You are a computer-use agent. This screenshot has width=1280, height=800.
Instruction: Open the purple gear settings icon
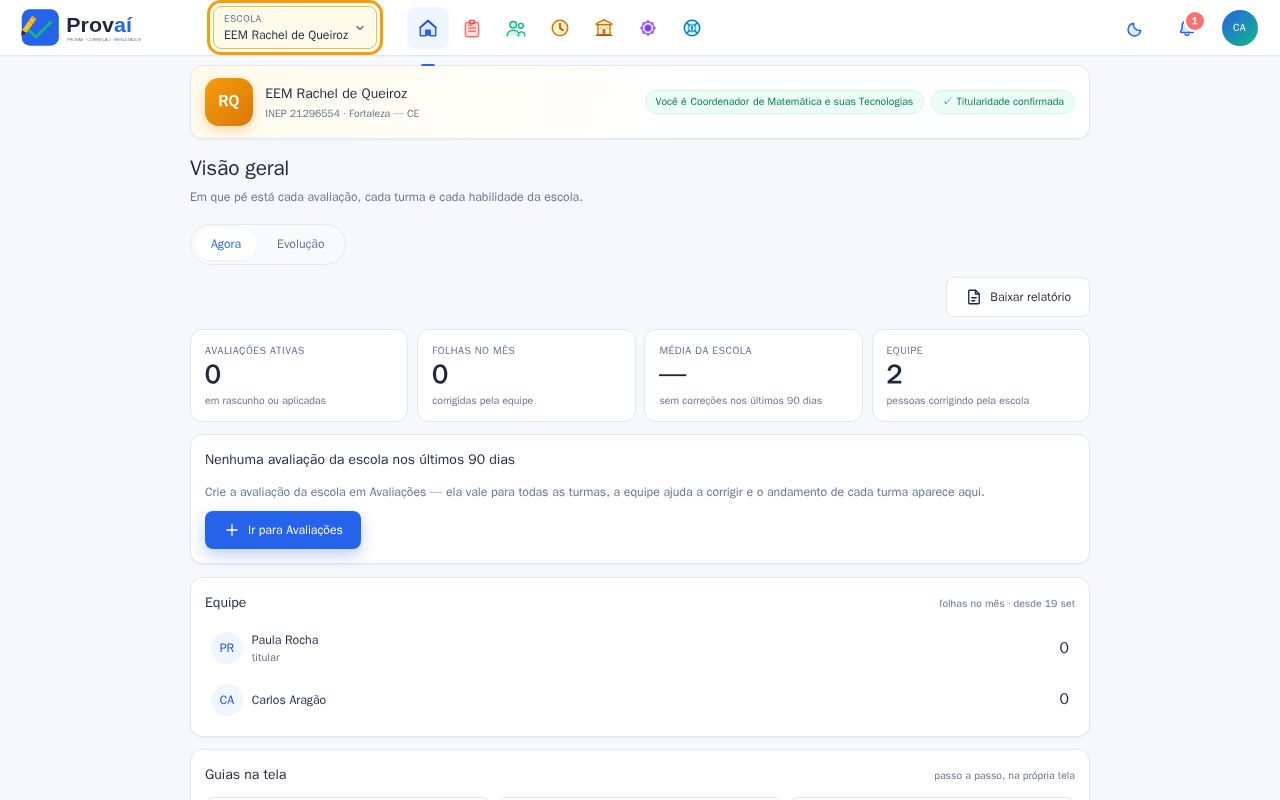(648, 28)
